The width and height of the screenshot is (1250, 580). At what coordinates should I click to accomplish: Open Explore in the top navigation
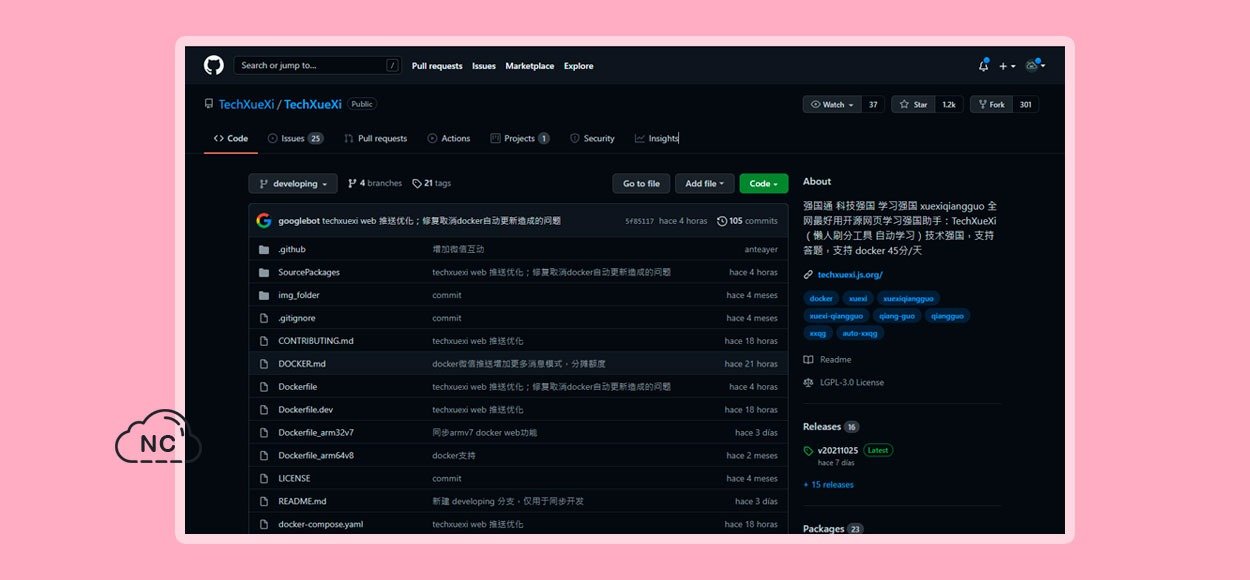[578, 66]
